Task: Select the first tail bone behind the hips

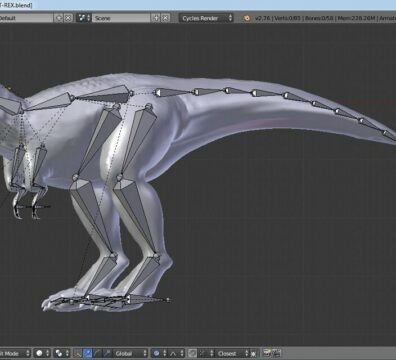Action: [173, 92]
